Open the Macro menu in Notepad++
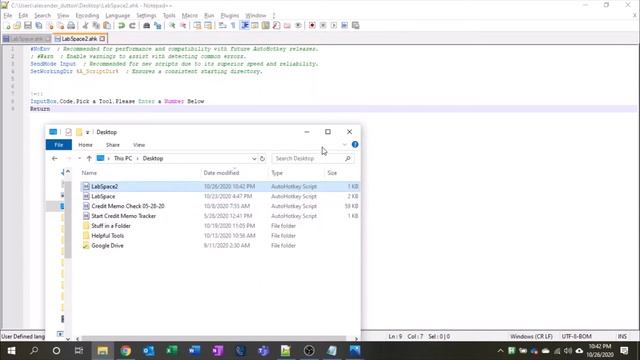640x360 pixels. click(x=189, y=16)
